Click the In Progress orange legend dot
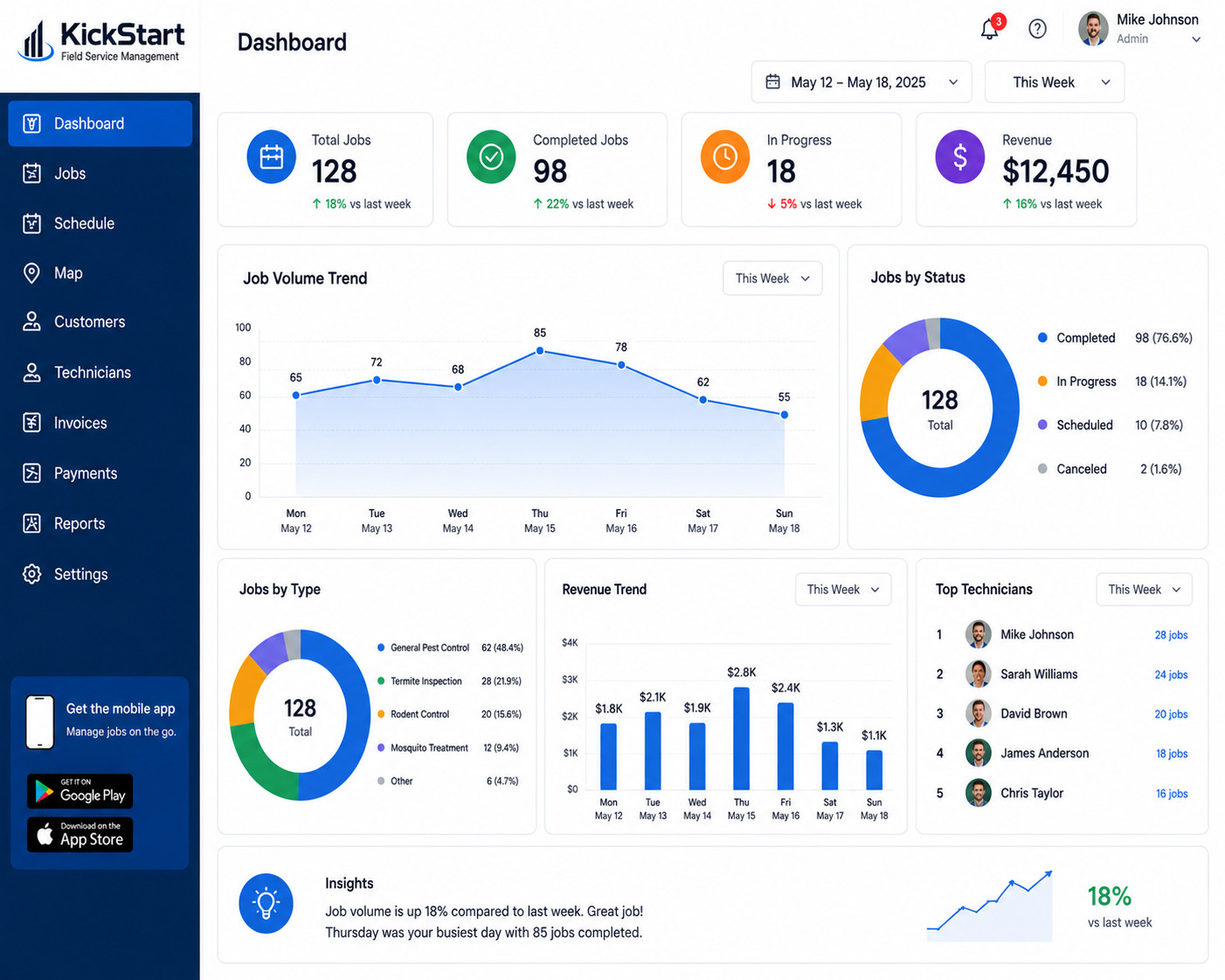This screenshot has width=1225, height=980. point(1042,381)
